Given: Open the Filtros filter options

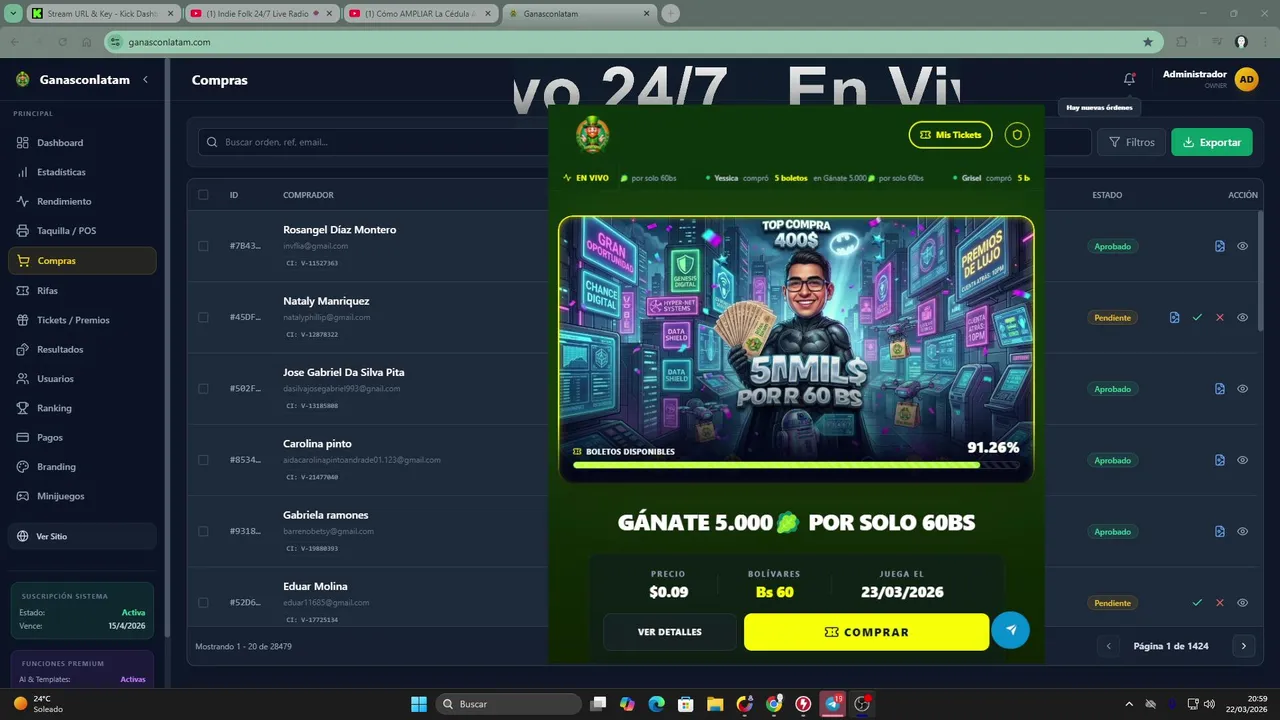Looking at the screenshot, I should (1131, 142).
